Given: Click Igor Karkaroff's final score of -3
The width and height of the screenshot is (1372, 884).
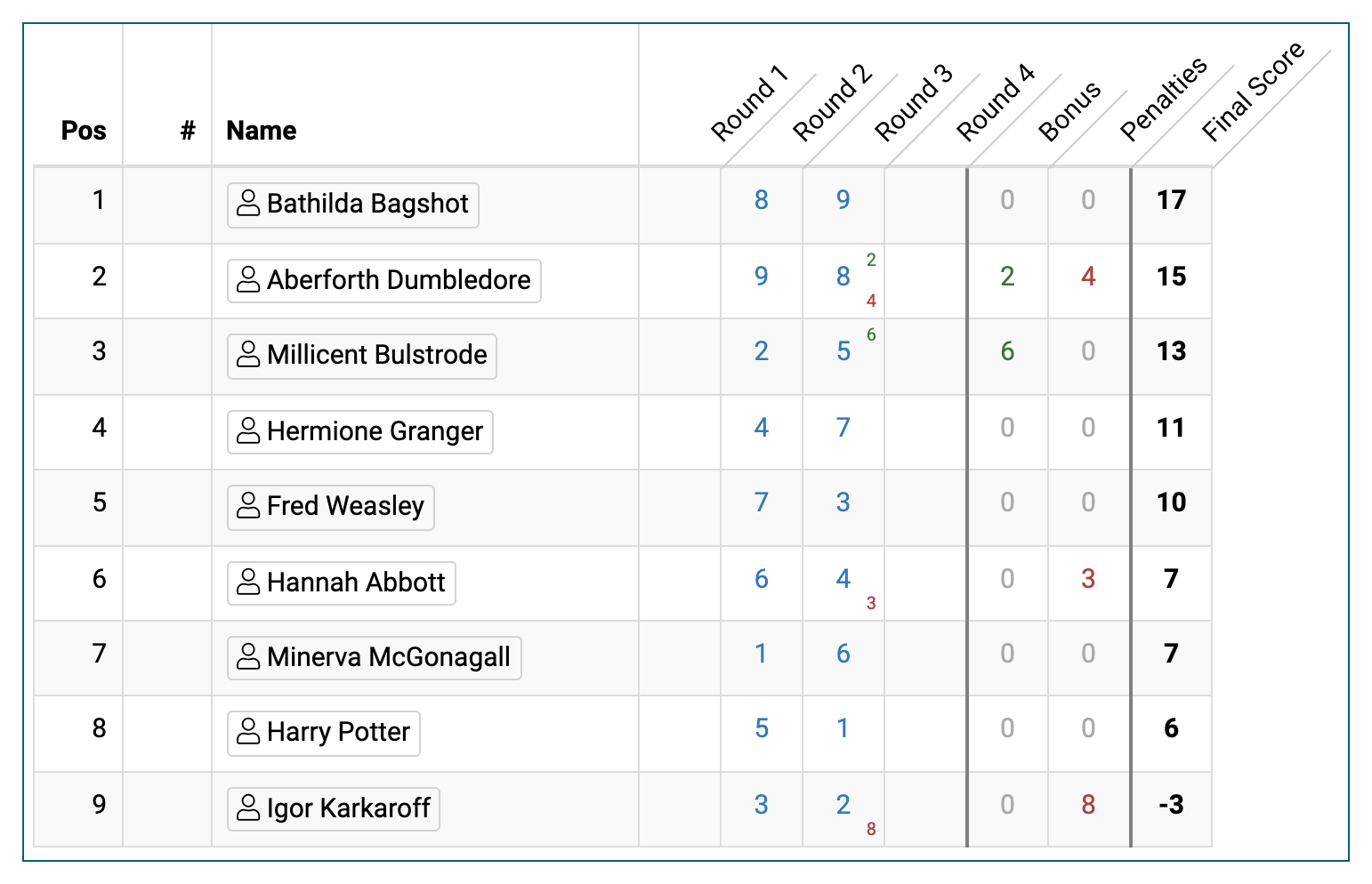Looking at the screenshot, I should 1171,805.
